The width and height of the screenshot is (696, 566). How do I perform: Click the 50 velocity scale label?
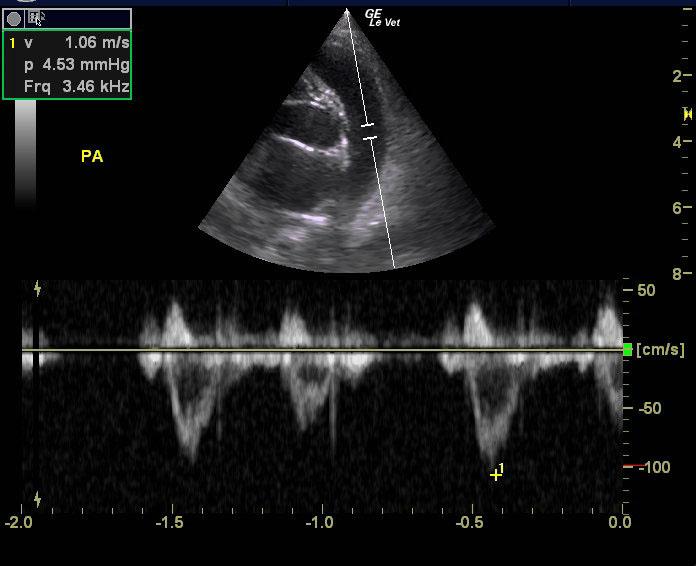tap(646, 290)
